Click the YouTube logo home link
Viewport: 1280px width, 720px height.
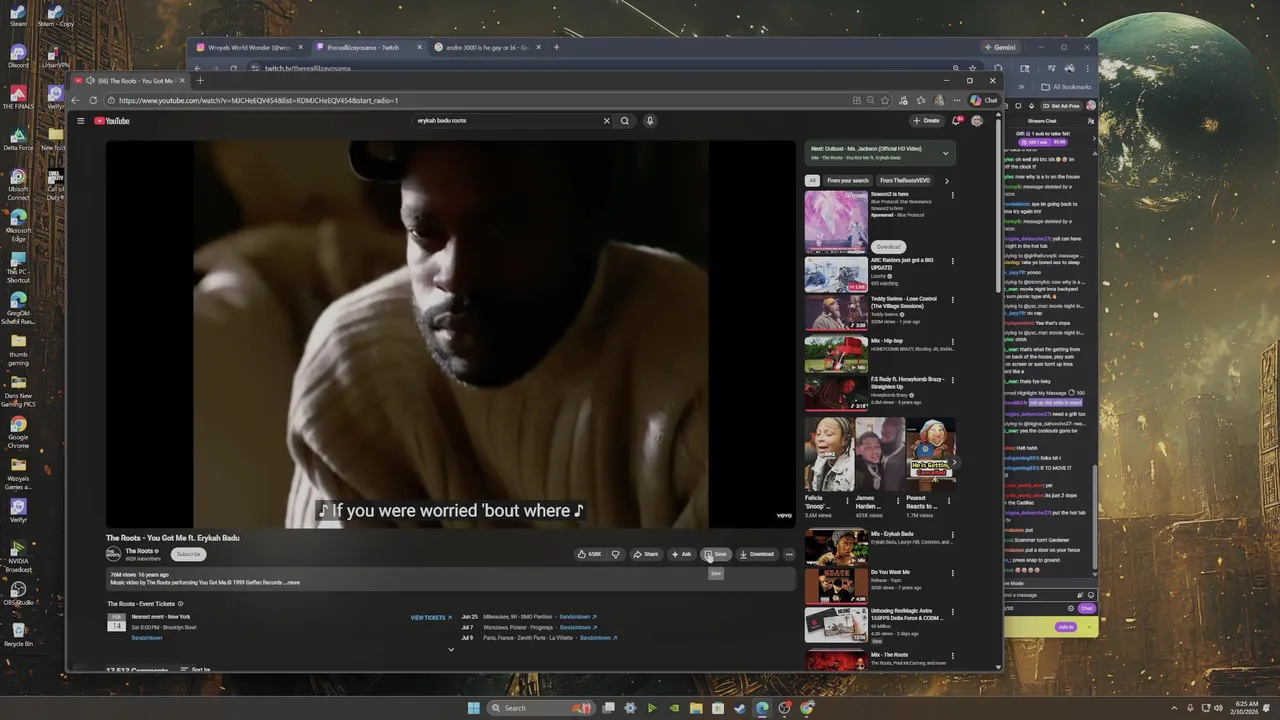click(x=112, y=121)
